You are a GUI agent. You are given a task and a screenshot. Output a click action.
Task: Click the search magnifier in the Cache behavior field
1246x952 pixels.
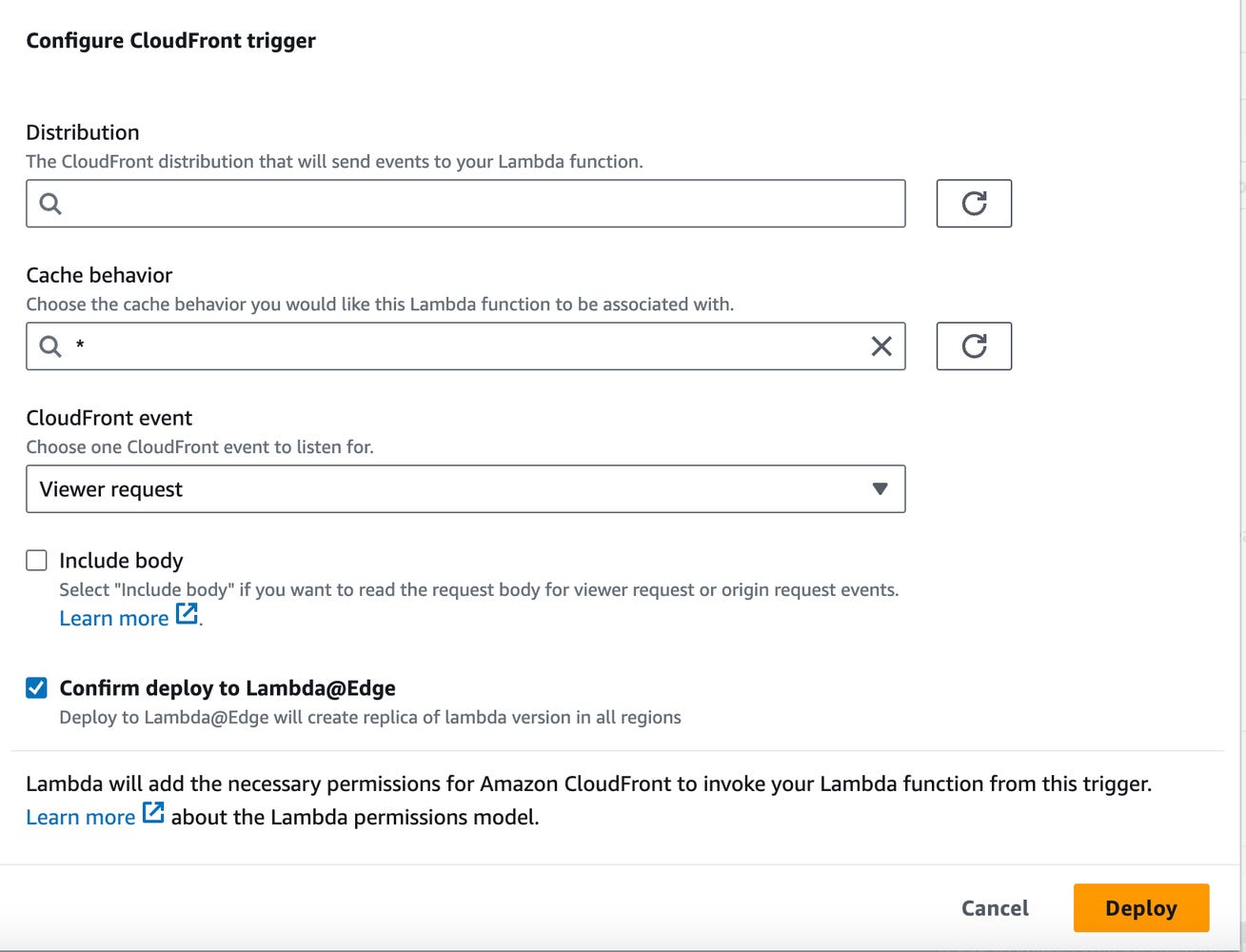point(49,346)
